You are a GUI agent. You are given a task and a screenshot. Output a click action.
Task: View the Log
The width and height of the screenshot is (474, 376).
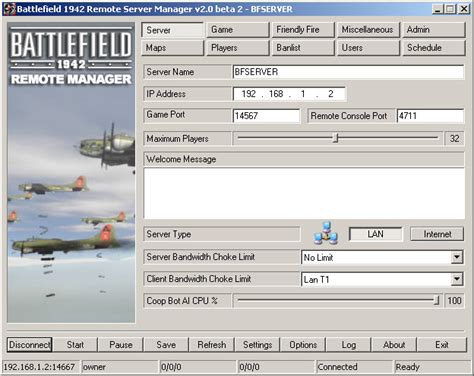click(349, 345)
